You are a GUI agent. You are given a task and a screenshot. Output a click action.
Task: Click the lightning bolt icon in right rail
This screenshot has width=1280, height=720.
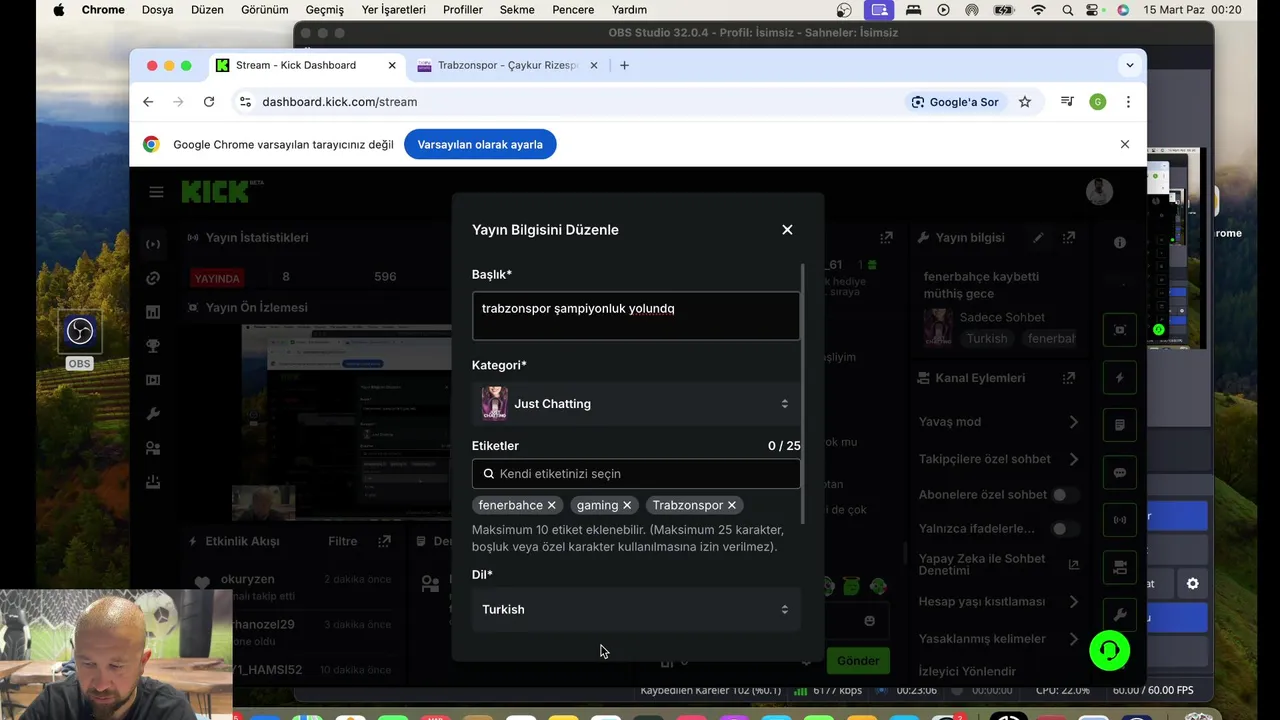click(1120, 378)
